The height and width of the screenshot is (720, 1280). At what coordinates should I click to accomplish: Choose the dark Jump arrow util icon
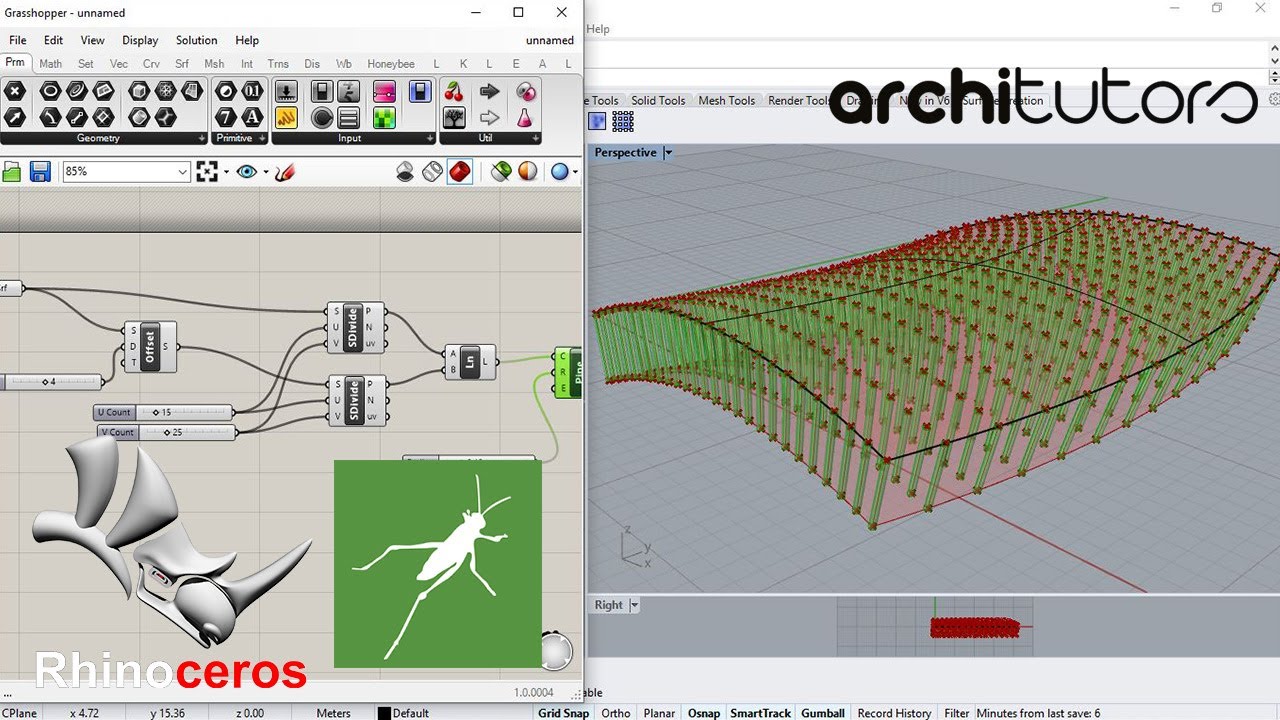[x=489, y=92]
